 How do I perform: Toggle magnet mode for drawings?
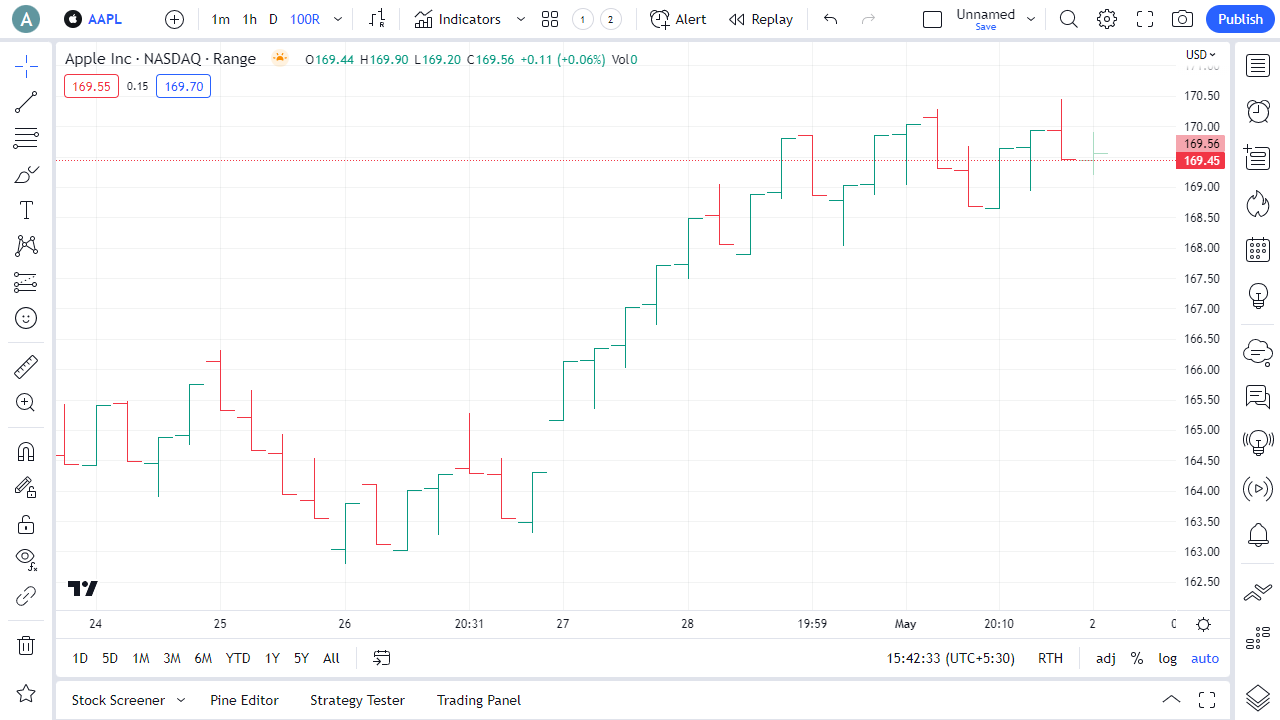[x=26, y=452]
